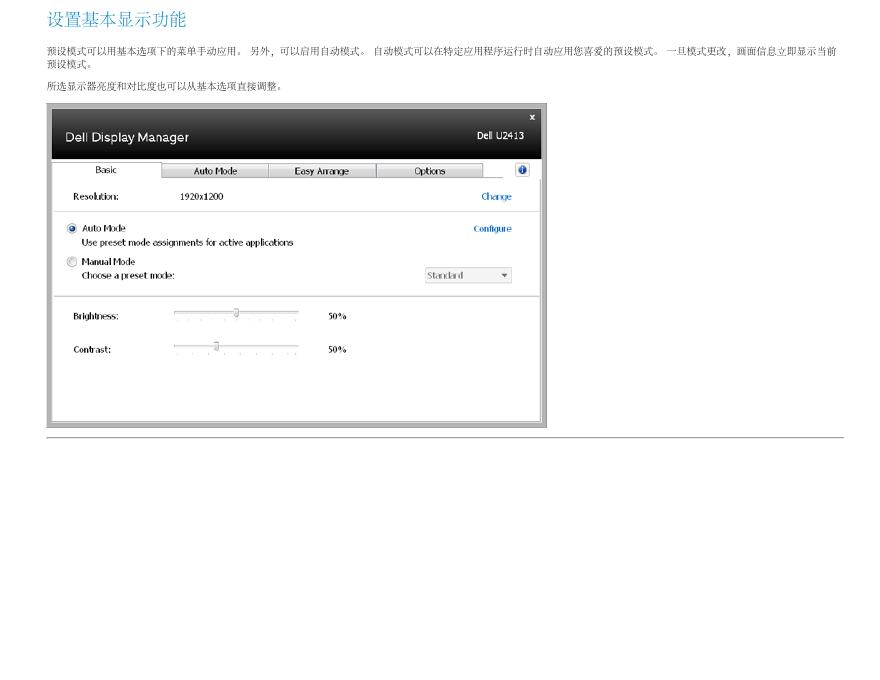Select the Auto Mode radio button
Image resolution: width=880 pixels, height=680 pixels.
click(72, 229)
